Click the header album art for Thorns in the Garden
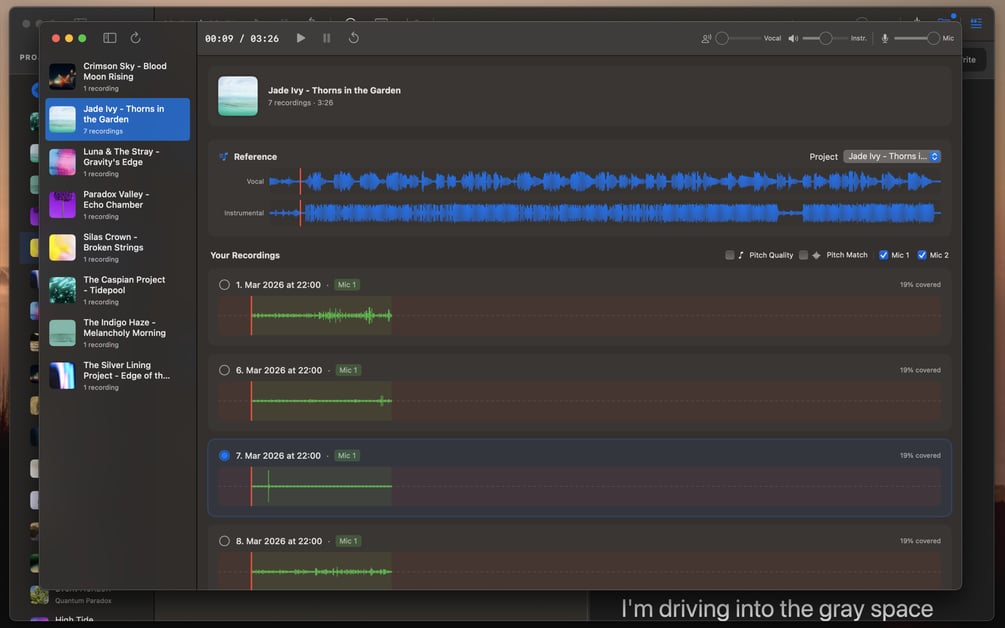Viewport: 1005px width, 628px height. [238, 96]
